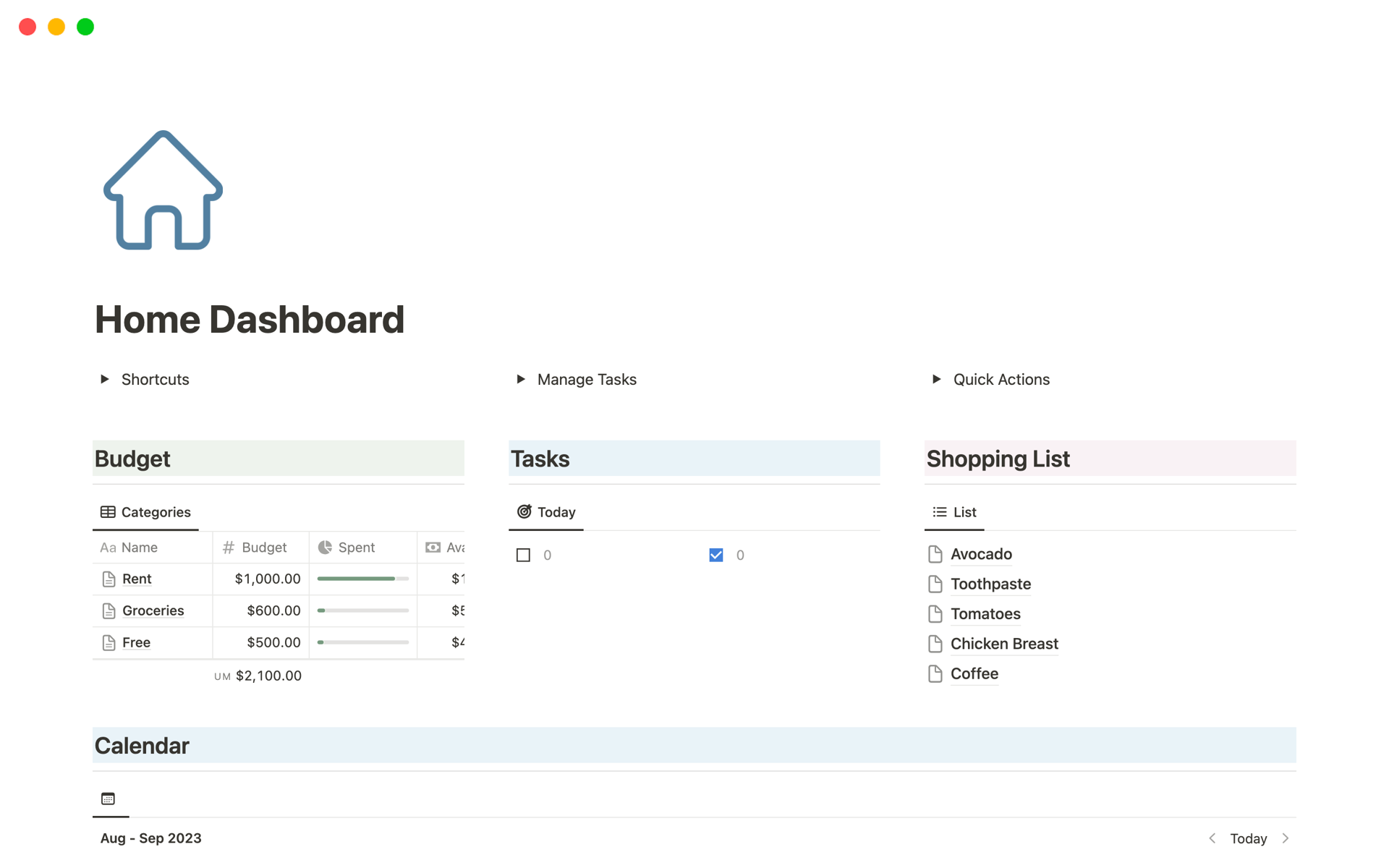The image size is (1389, 868).
Task: Click the calendar view icon in Calendar section
Action: tap(109, 798)
